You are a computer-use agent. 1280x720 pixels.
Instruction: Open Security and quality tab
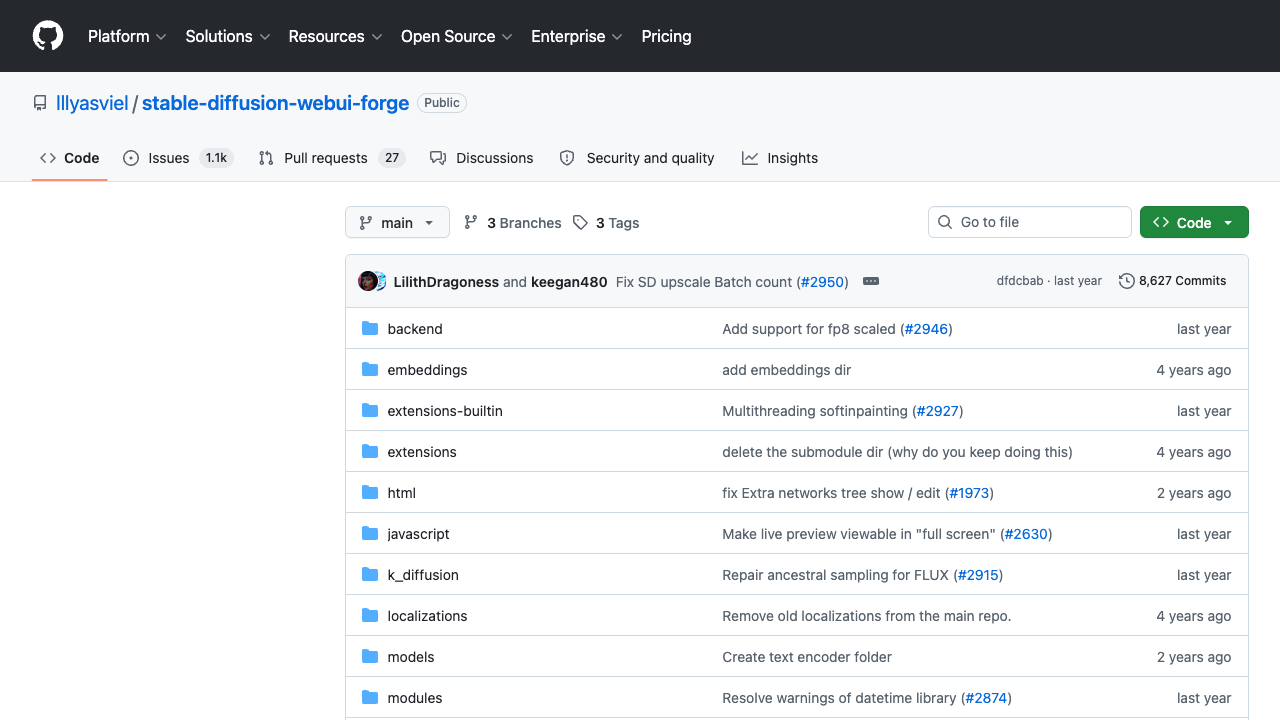point(637,158)
